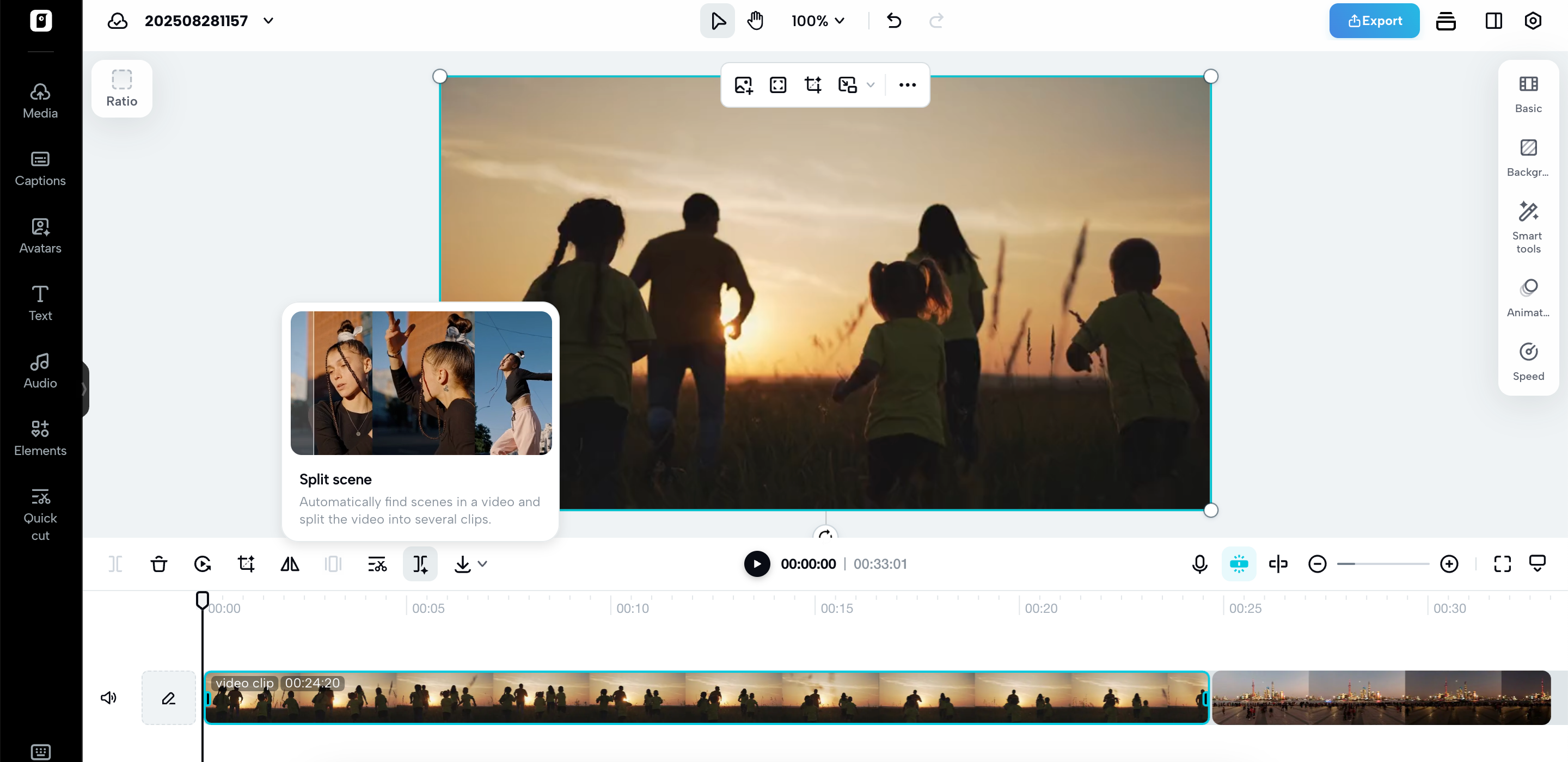This screenshot has height=762, width=1568.
Task: Open the Speed panel
Action: tap(1528, 361)
